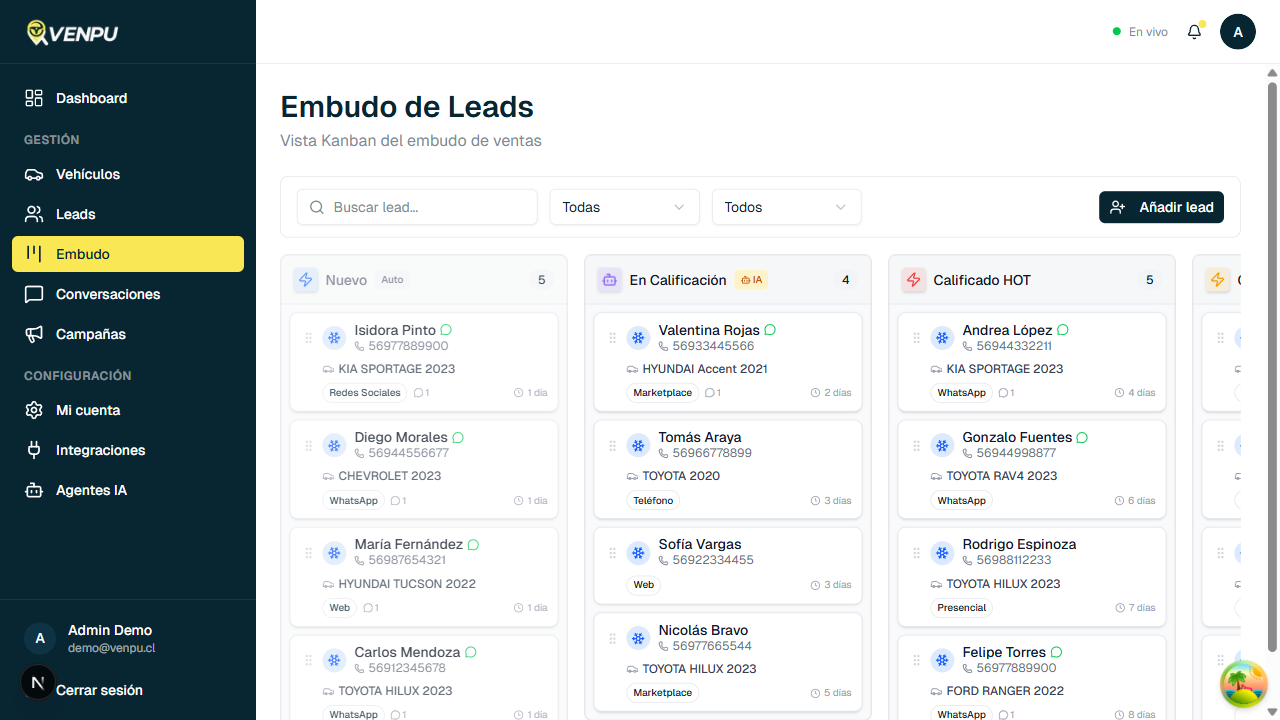Click the En vivo status indicator
This screenshot has height=720, width=1280.
pos(1140,31)
